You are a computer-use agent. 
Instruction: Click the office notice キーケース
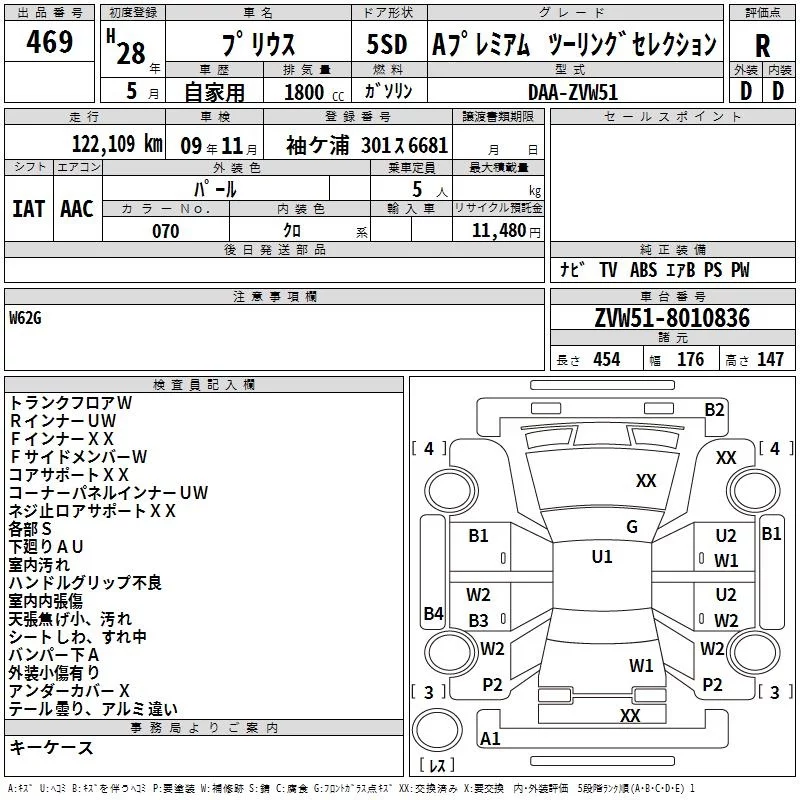point(52,748)
